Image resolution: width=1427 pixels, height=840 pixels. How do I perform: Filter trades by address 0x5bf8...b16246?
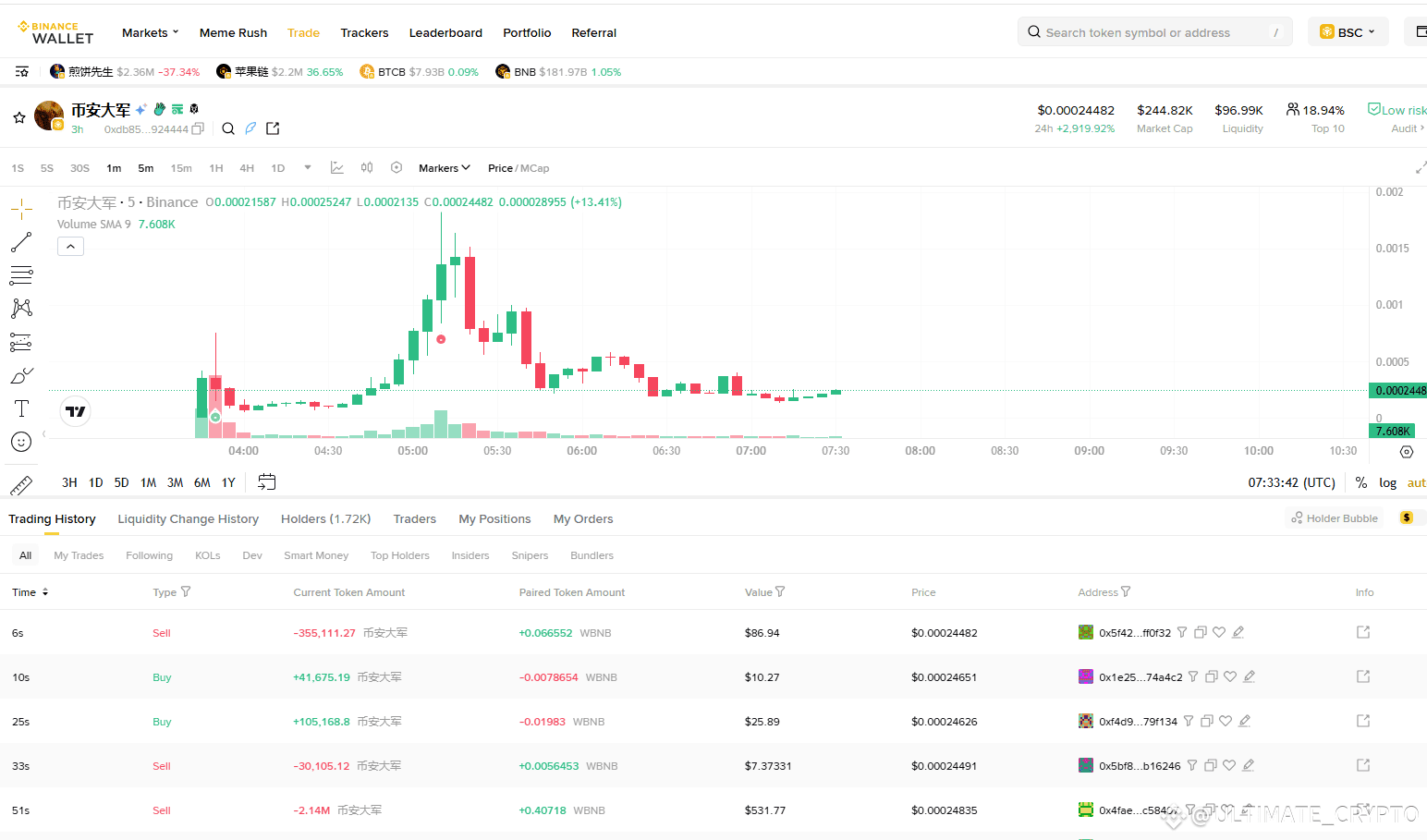[1192, 766]
